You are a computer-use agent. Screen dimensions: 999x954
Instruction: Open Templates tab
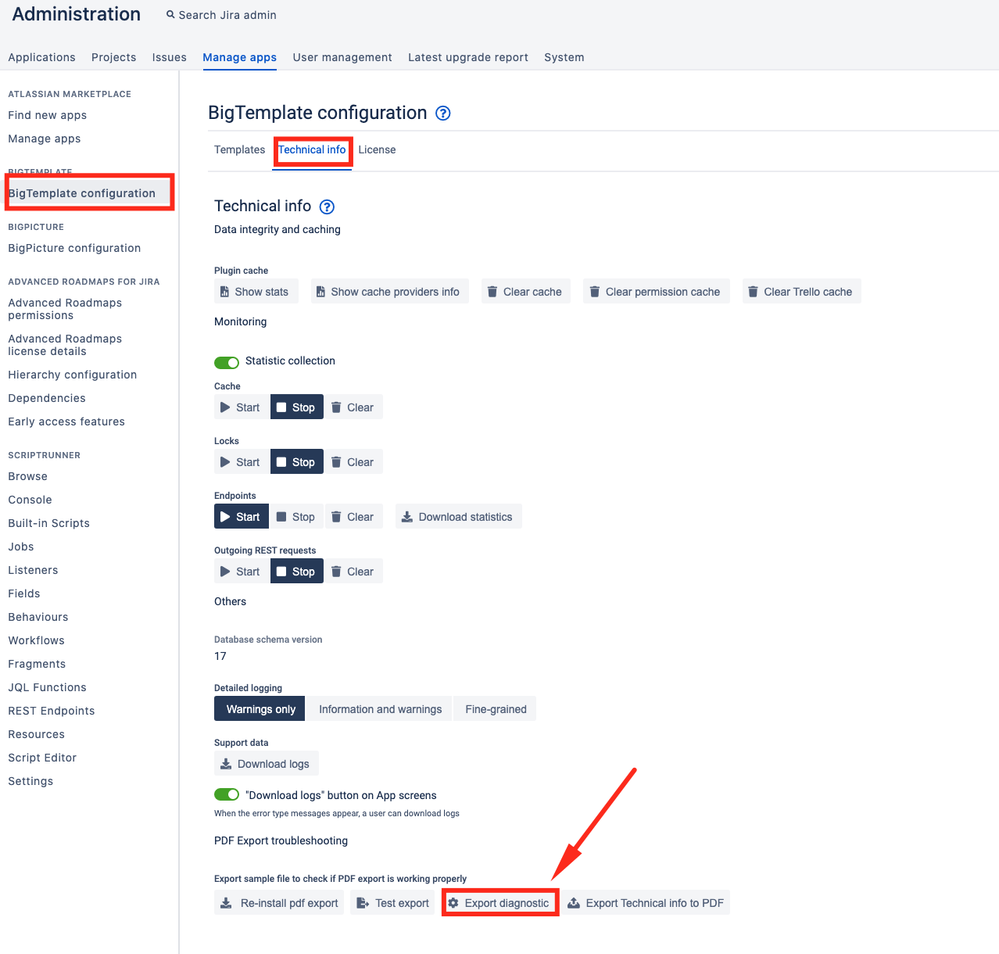[x=240, y=149]
